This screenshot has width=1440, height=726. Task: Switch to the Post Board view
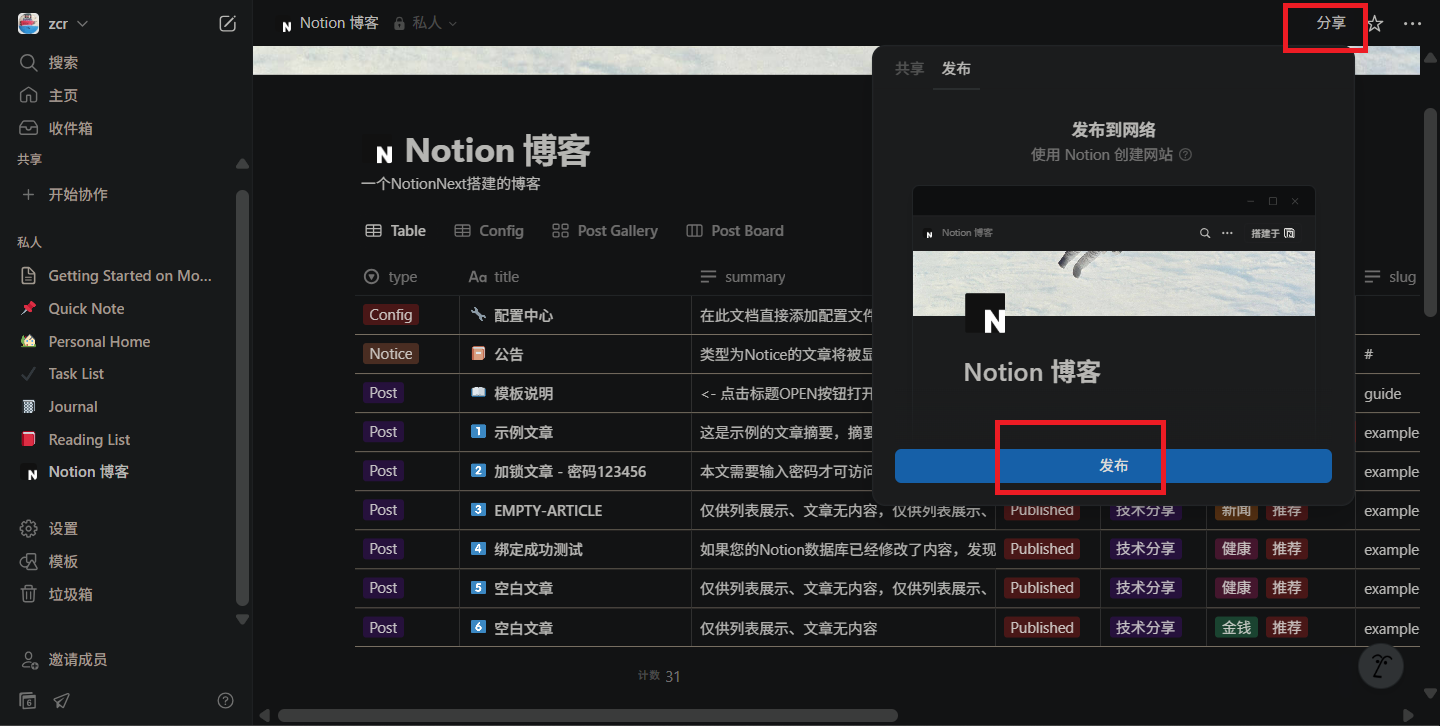pos(735,231)
